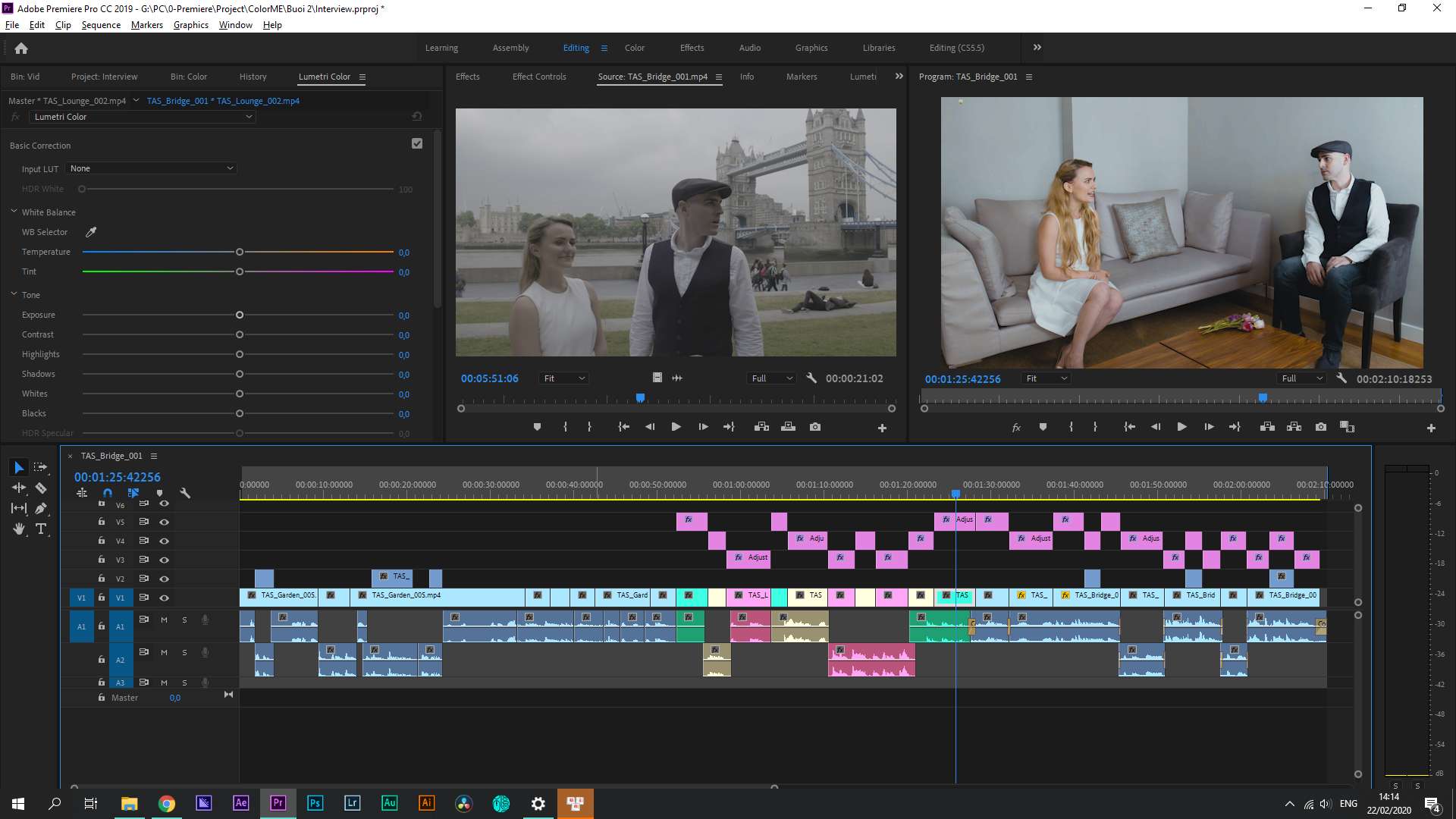The width and height of the screenshot is (1456, 819).
Task: Add marker in Source monitor
Action: (x=537, y=427)
